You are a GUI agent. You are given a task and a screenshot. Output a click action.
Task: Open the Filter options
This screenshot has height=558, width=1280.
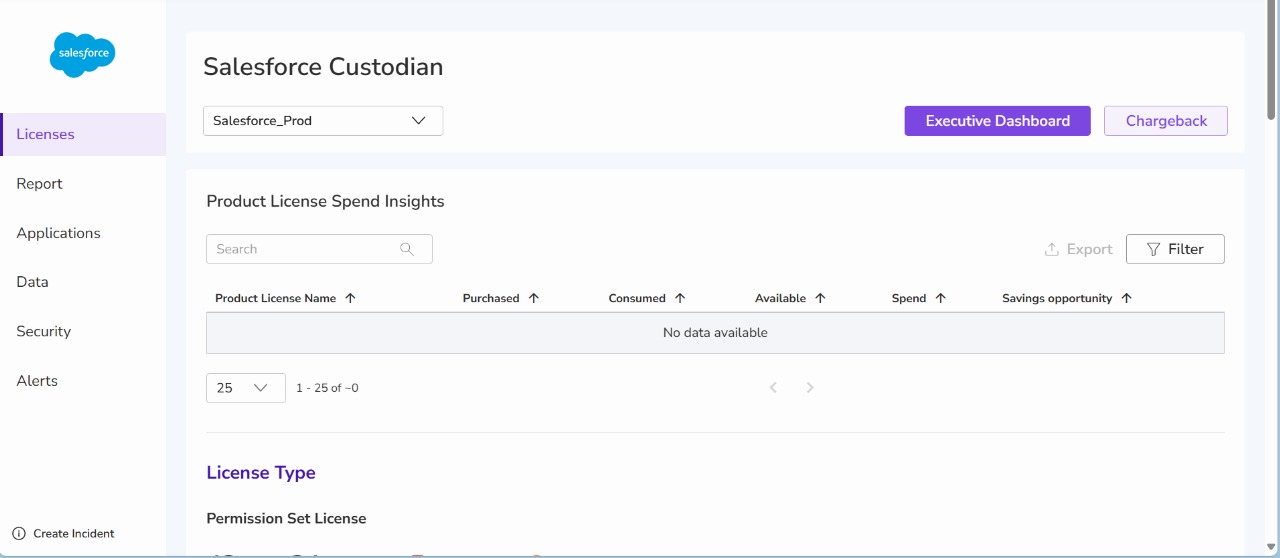(1175, 249)
